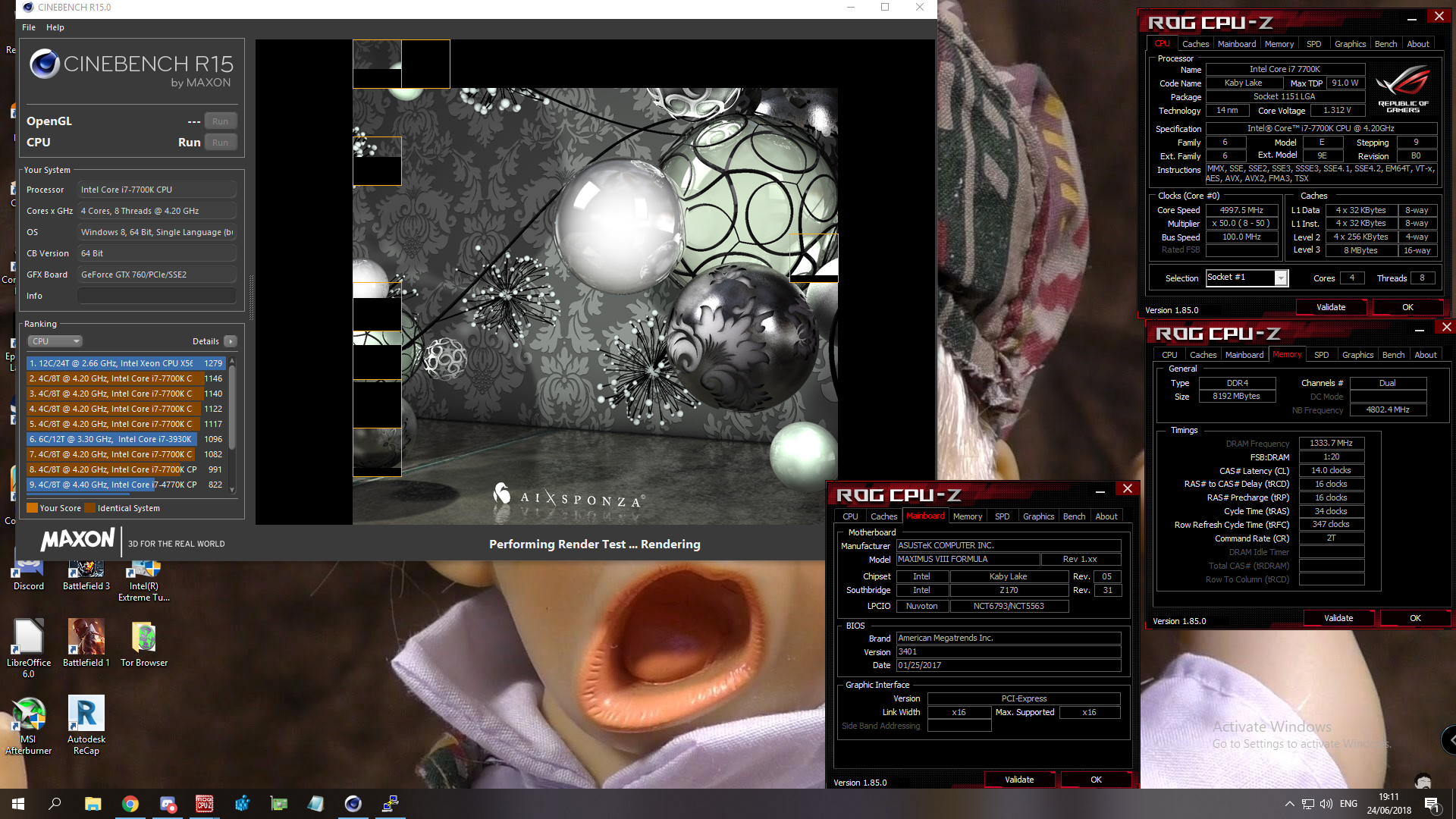
Task: Switch to Caches tab in CPU-Z CPU window
Action: (1195, 44)
